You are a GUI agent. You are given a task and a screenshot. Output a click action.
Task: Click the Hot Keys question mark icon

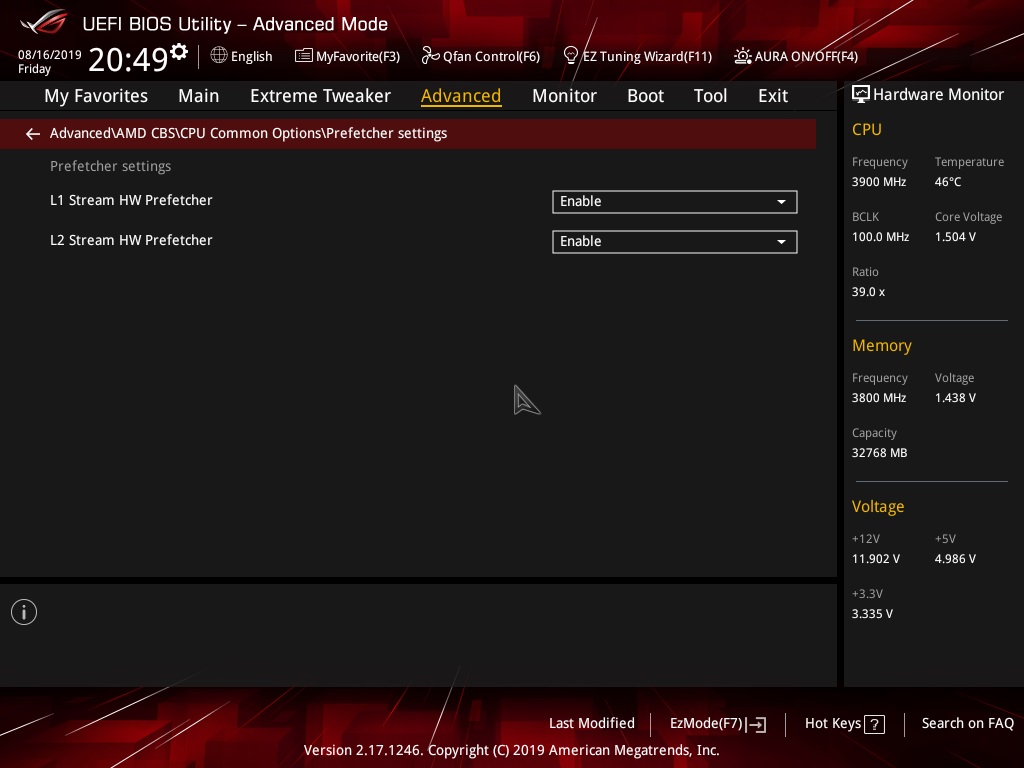pos(874,724)
